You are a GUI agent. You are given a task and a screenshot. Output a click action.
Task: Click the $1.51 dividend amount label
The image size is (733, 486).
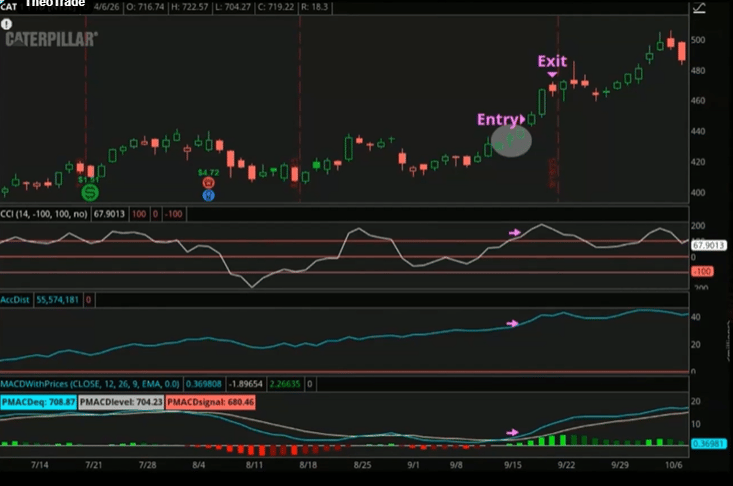88,180
